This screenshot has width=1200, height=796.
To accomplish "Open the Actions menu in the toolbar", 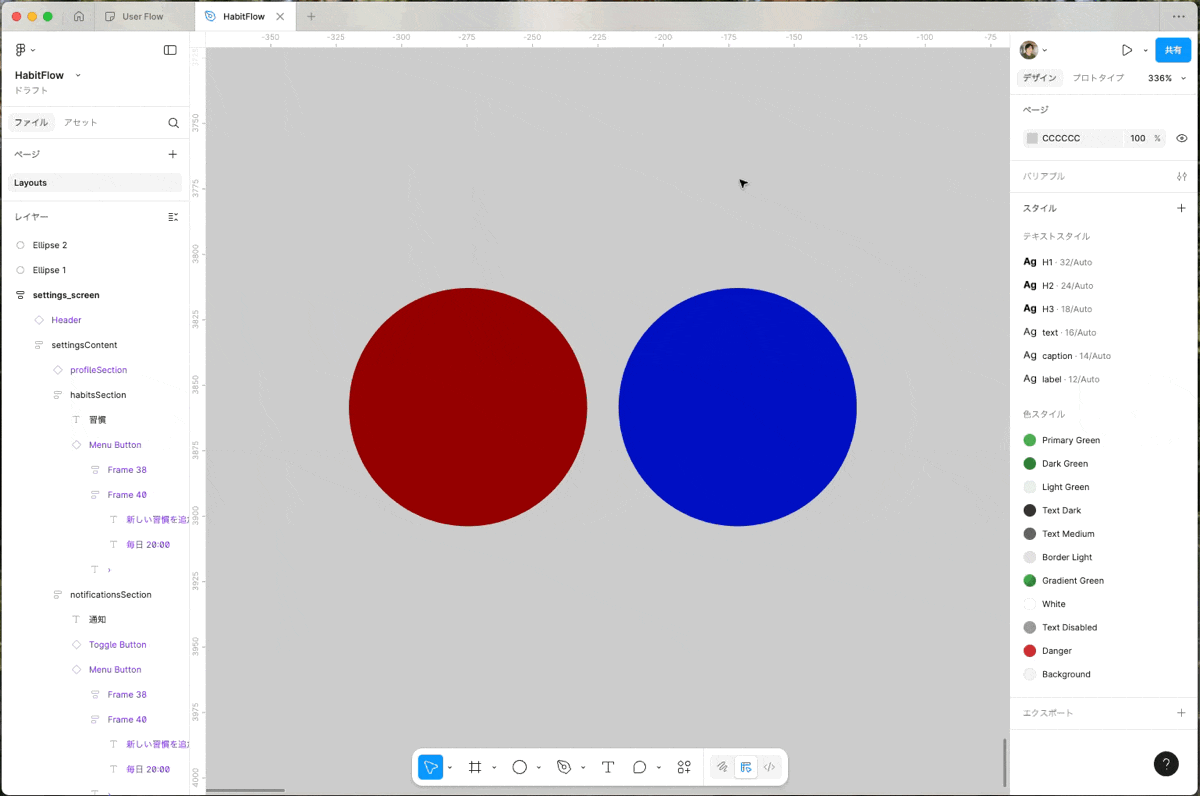I will click(684, 767).
